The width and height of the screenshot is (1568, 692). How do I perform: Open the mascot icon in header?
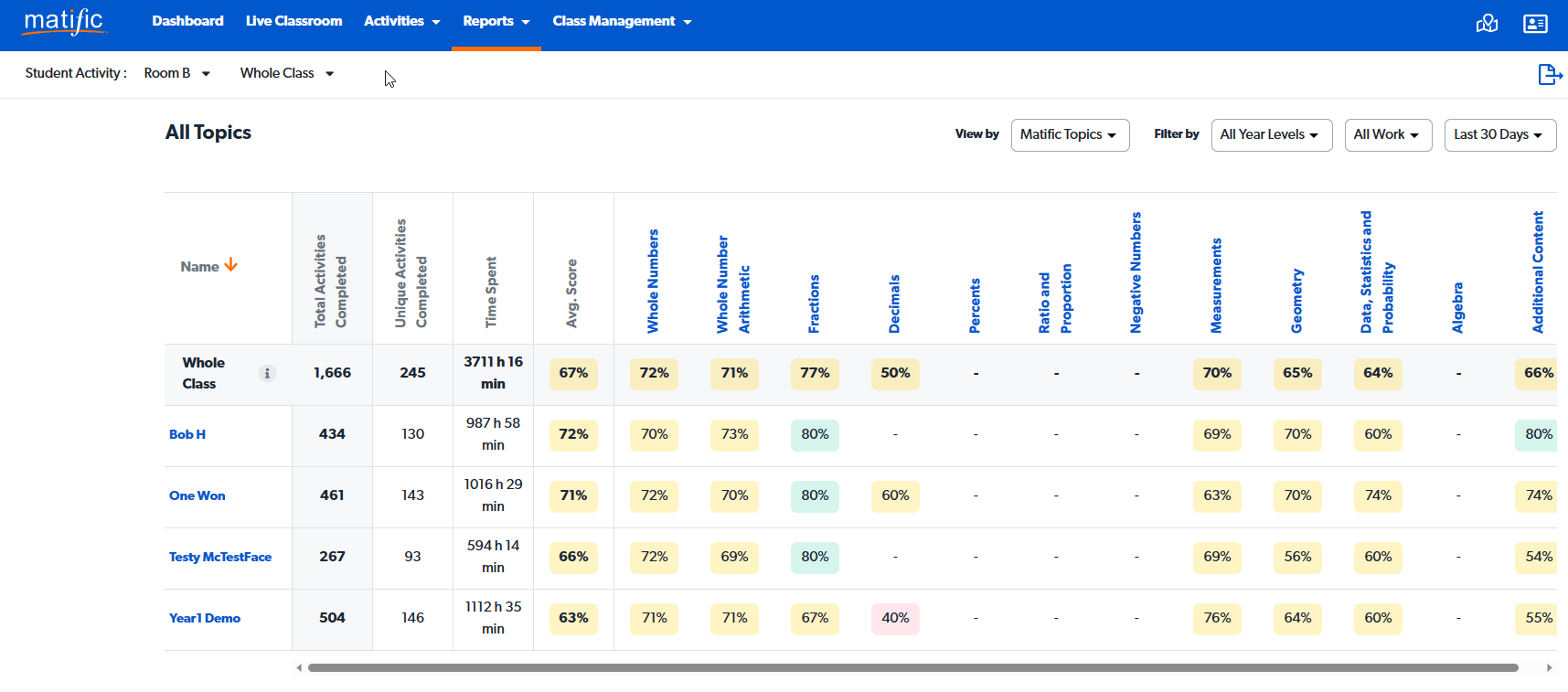[1487, 24]
